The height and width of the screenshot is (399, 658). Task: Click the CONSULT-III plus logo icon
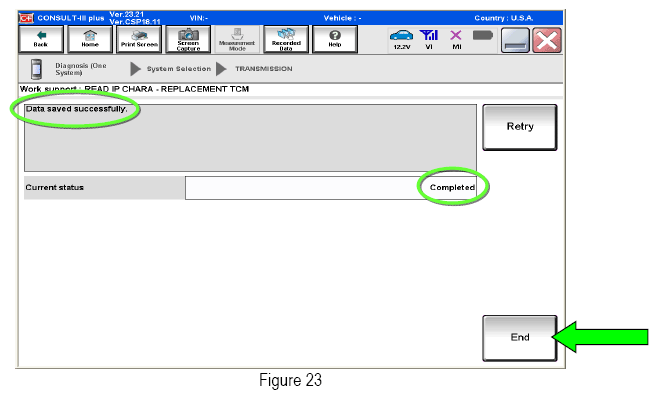click(26, 18)
